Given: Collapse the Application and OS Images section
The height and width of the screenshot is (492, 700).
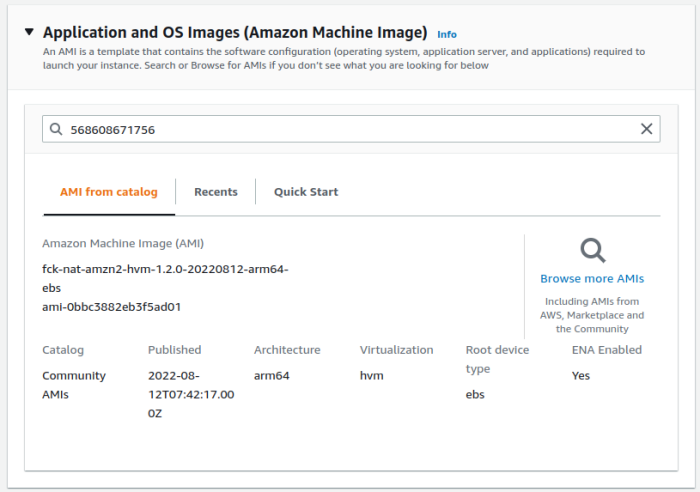Looking at the screenshot, I should [29, 33].
